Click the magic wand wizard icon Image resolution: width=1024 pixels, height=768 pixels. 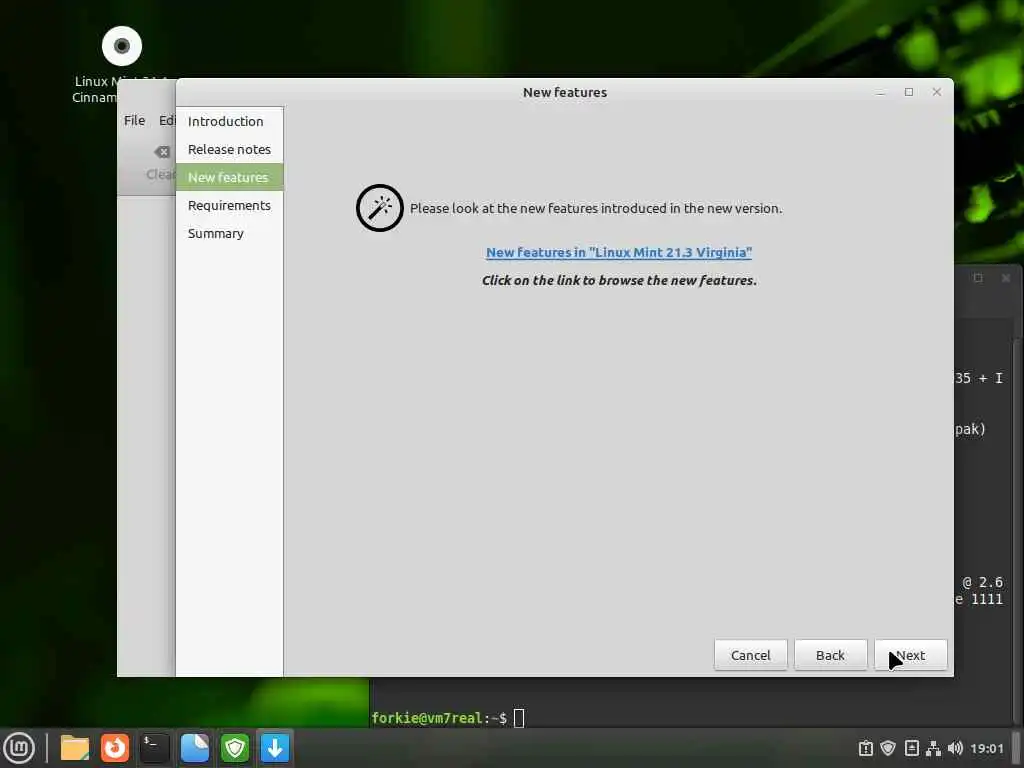click(x=379, y=208)
